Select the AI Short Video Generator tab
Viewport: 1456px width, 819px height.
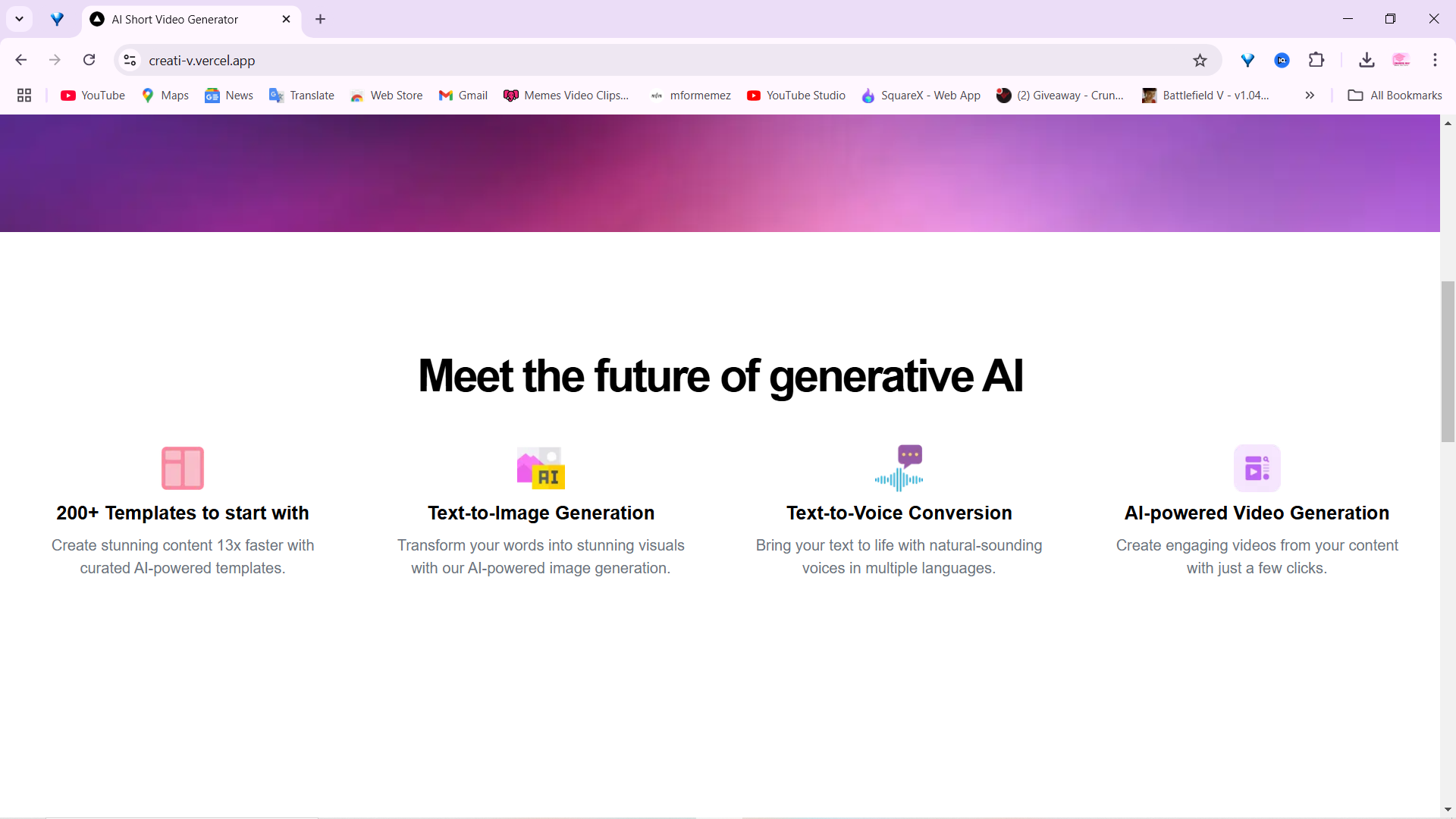[174, 20]
